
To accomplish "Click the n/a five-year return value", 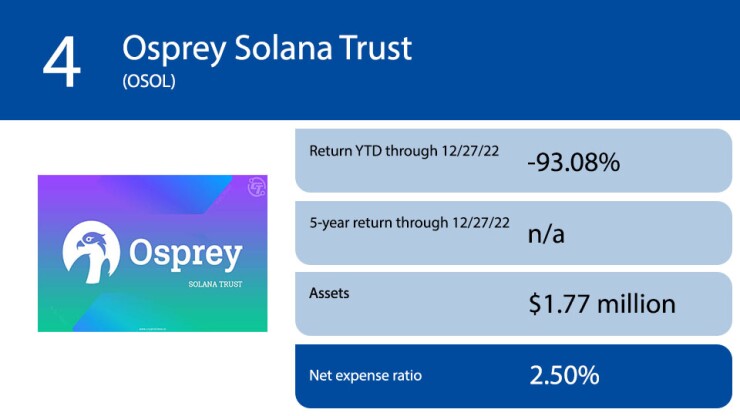I will coord(548,234).
